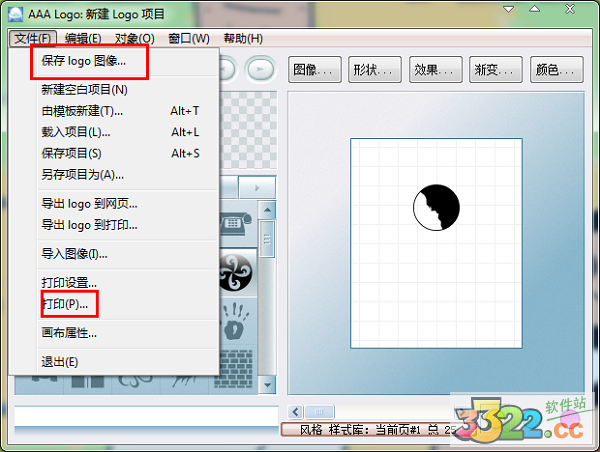Choose 保存 logo 图像 from File menu
600x452 pixels.
point(84,62)
